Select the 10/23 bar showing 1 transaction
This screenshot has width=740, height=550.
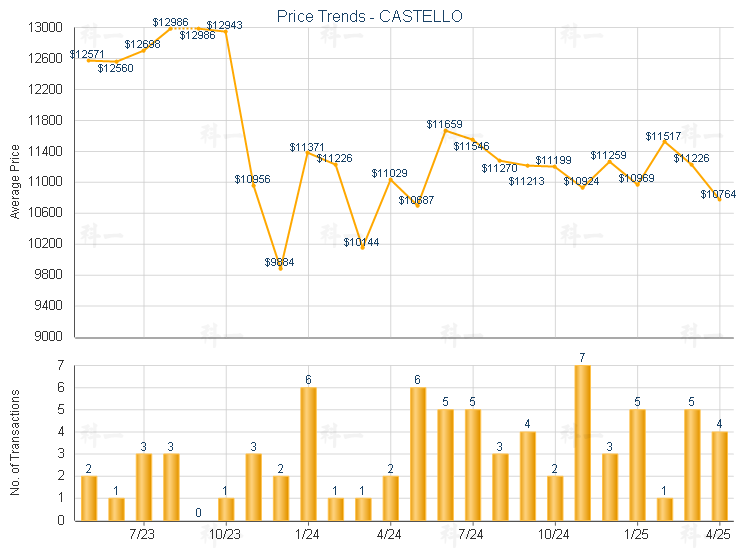(226, 509)
